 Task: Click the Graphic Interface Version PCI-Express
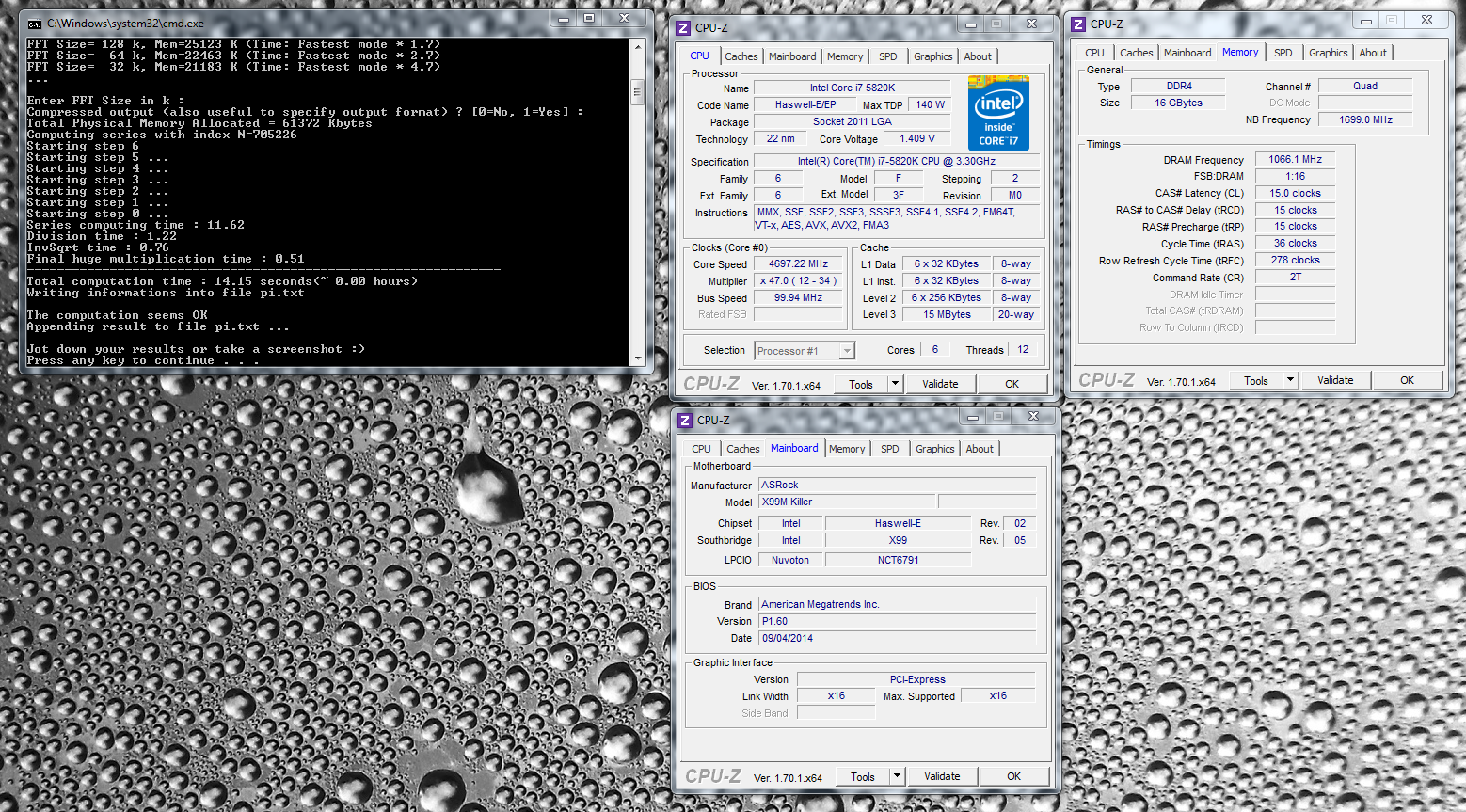tap(917, 680)
